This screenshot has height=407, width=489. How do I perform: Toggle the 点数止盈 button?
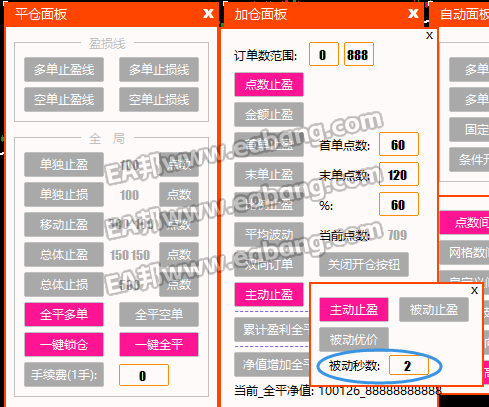[269, 84]
